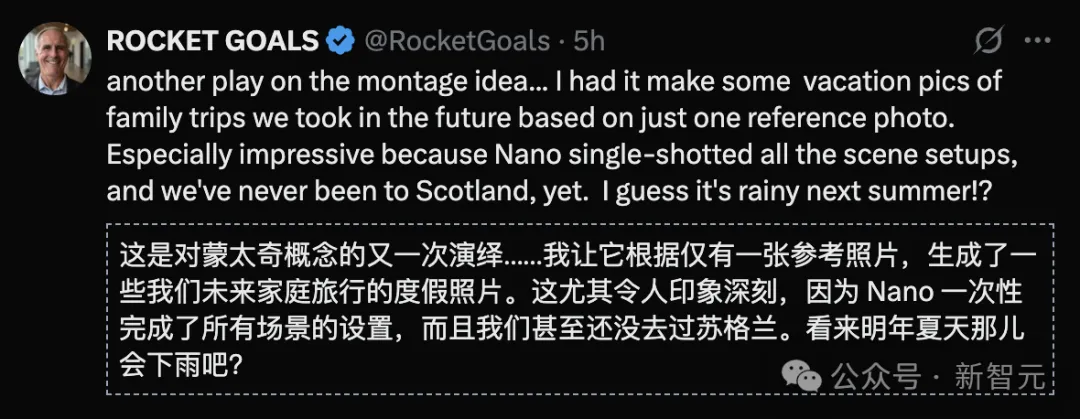Click the "会下雨吧?" translation line
Screen dimensions: 1080x419
180,366
